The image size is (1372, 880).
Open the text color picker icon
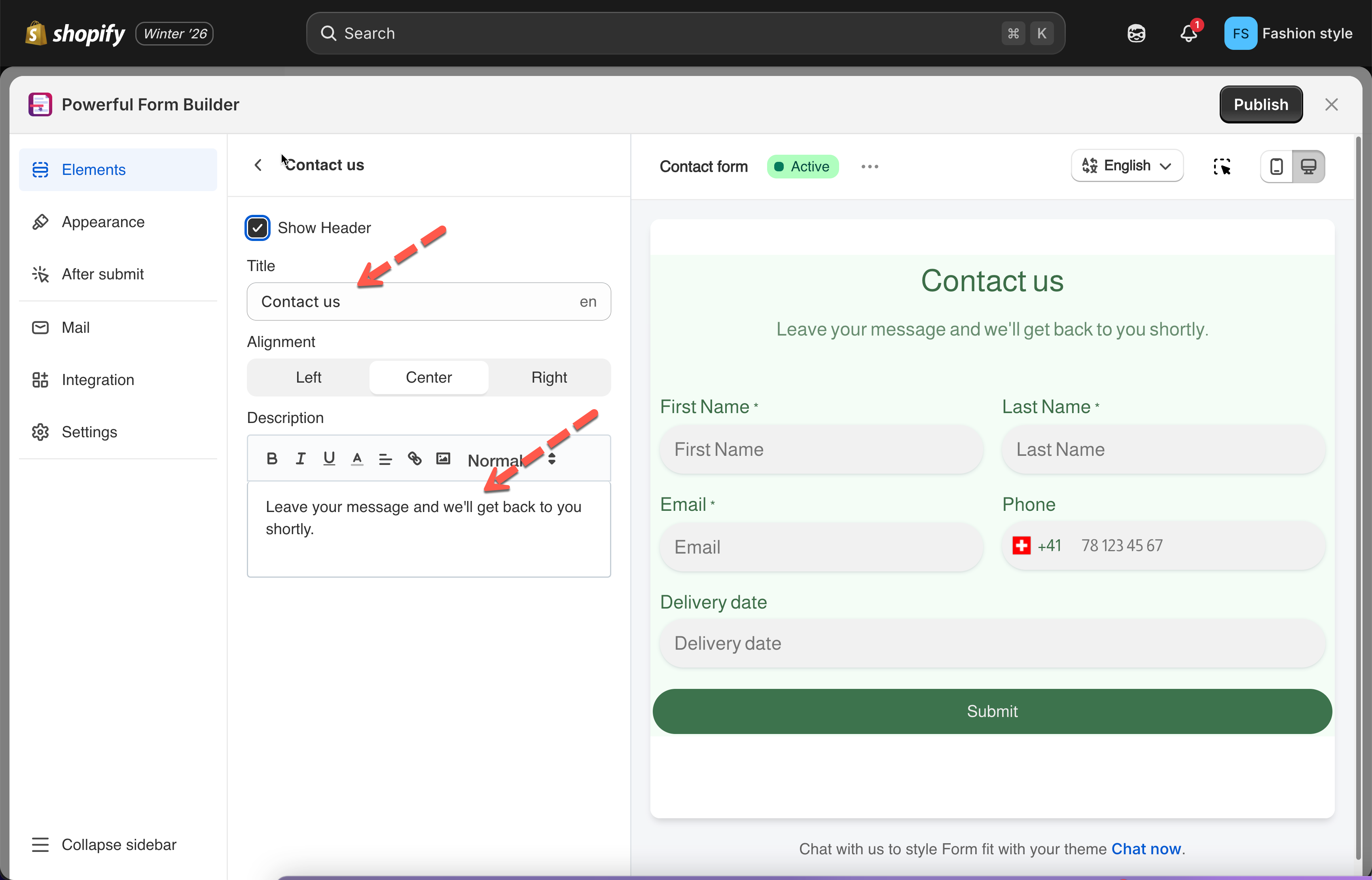[x=357, y=458]
